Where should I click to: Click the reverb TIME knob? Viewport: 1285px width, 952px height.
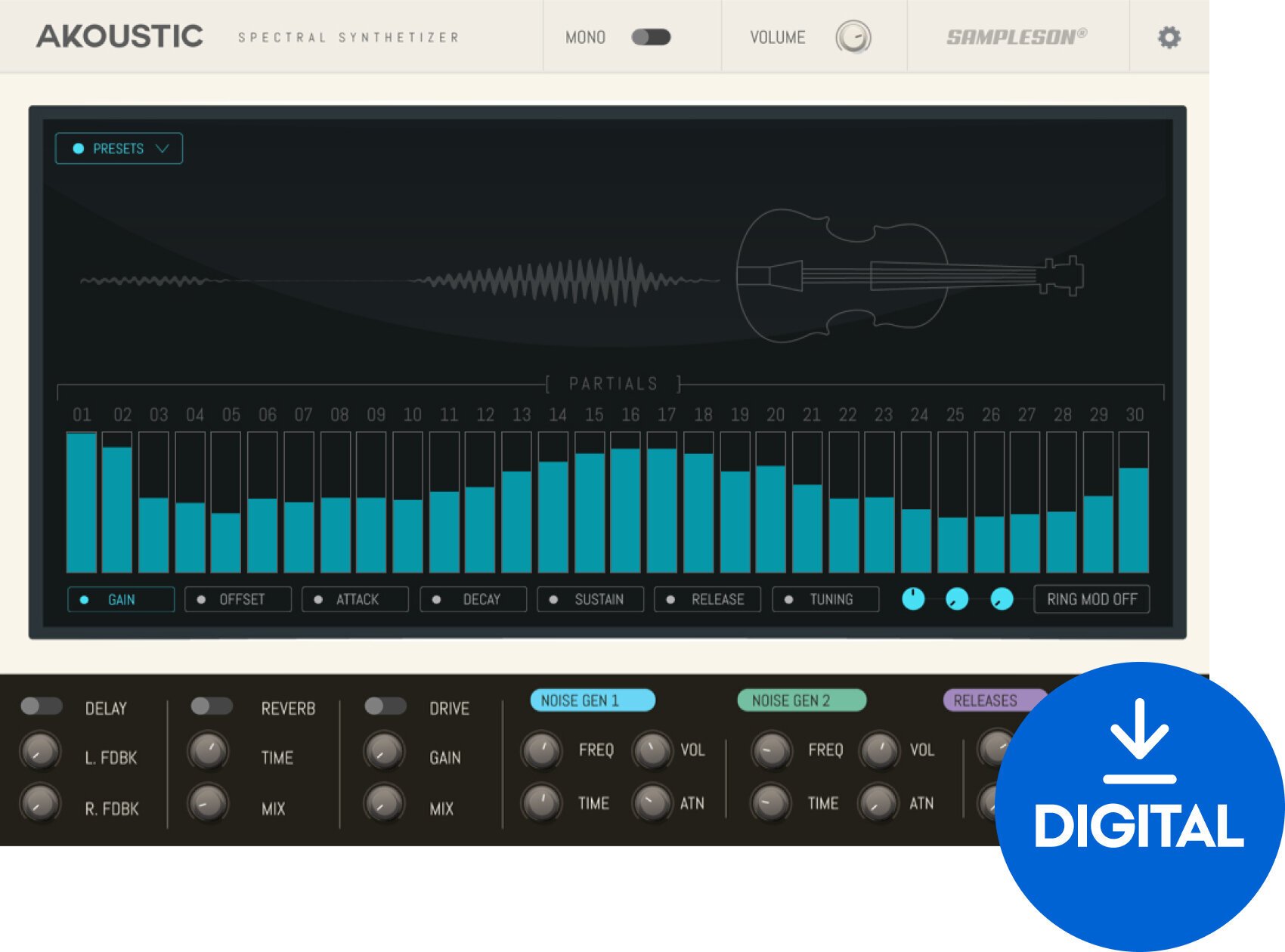point(208,751)
